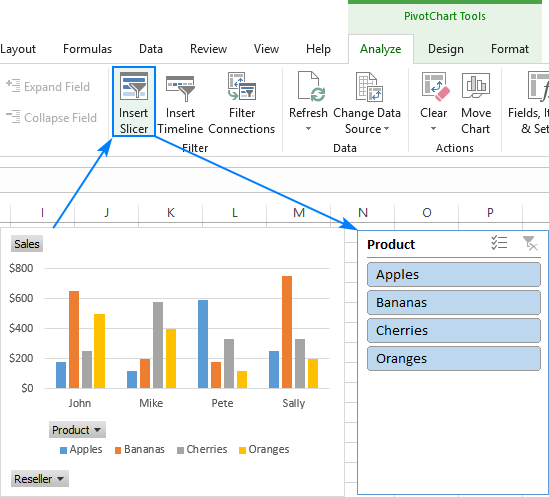Toggle the Oranges slicer item

click(x=454, y=358)
